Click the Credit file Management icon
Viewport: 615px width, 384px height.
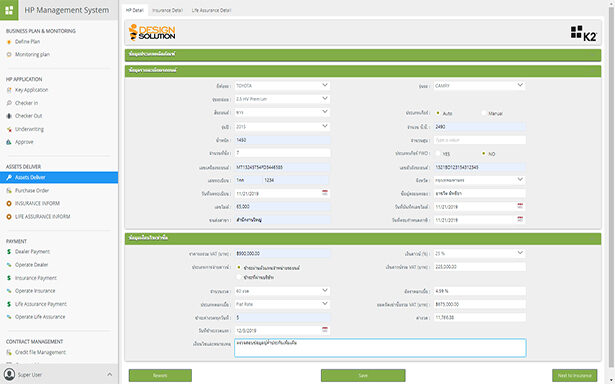tap(9, 352)
